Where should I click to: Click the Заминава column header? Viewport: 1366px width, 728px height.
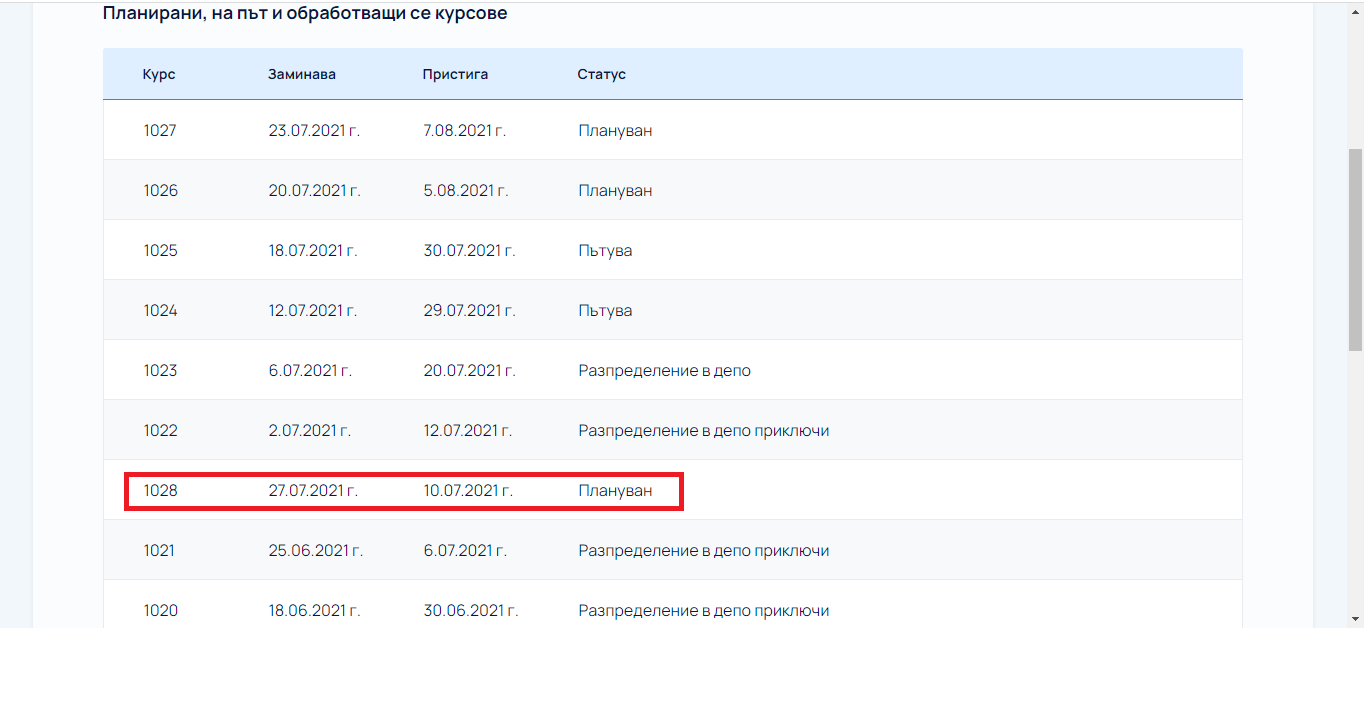pyautogui.click(x=302, y=74)
